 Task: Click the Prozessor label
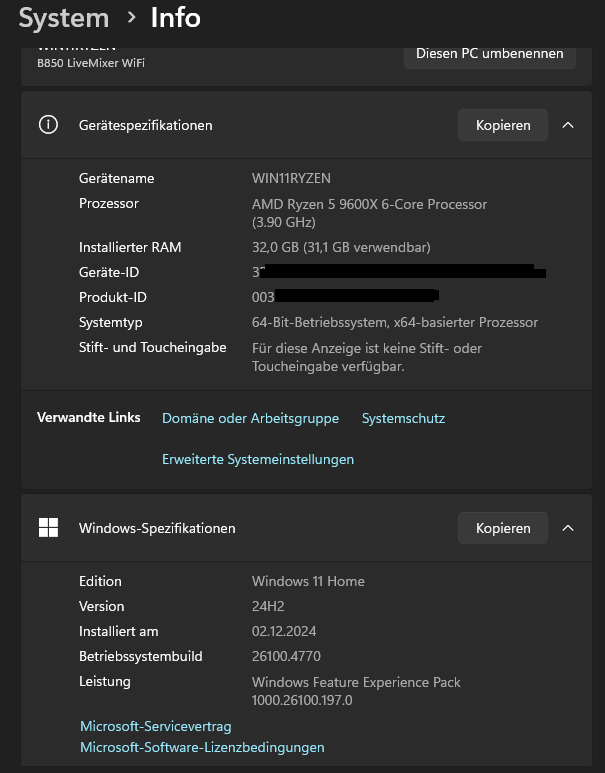click(x=109, y=204)
